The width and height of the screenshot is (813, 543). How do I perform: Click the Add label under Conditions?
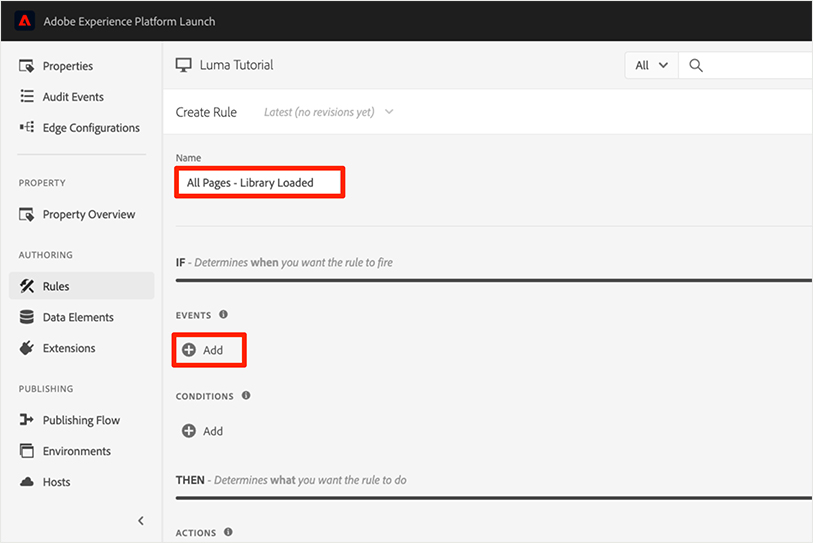click(x=213, y=431)
